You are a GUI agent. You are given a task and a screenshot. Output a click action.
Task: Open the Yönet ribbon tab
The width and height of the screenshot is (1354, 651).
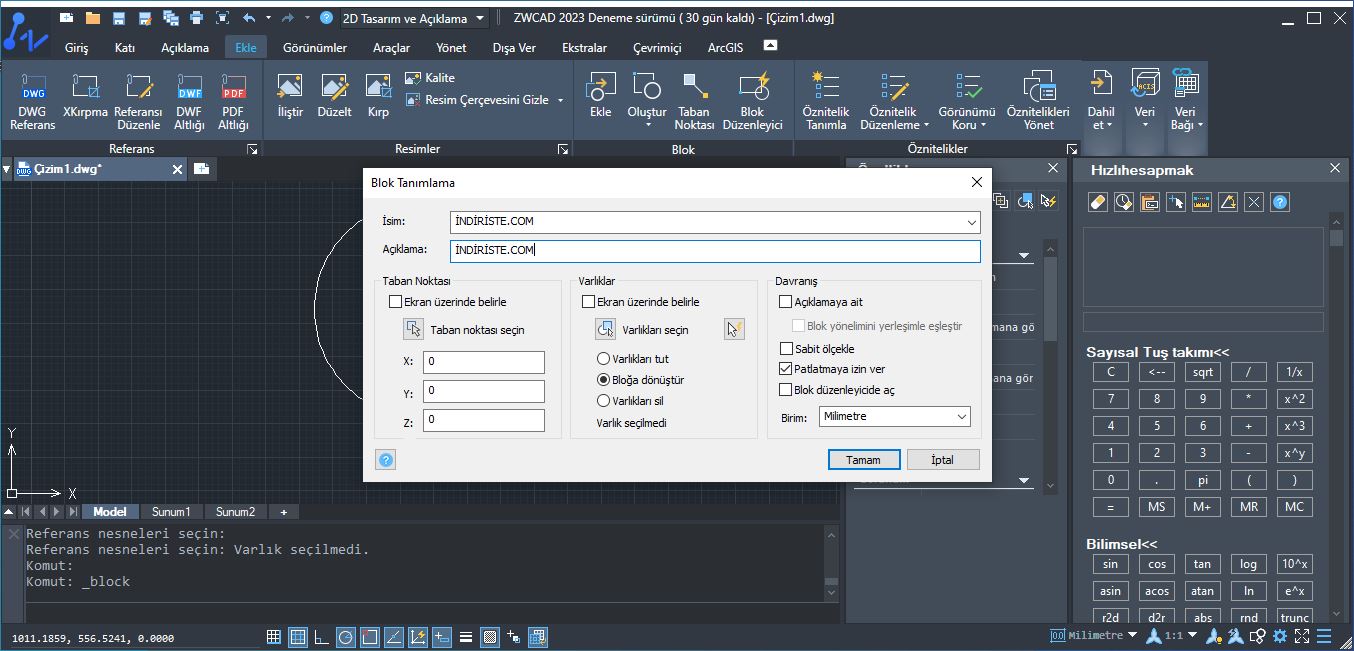(451, 47)
